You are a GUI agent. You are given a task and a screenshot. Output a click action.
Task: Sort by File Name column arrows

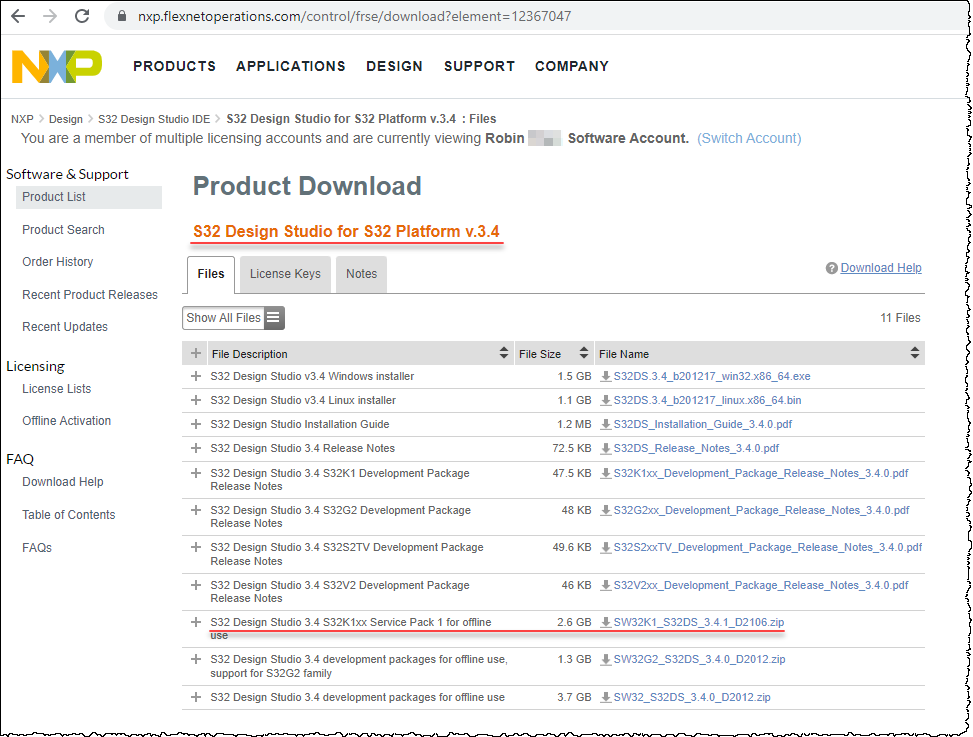[915, 353]
